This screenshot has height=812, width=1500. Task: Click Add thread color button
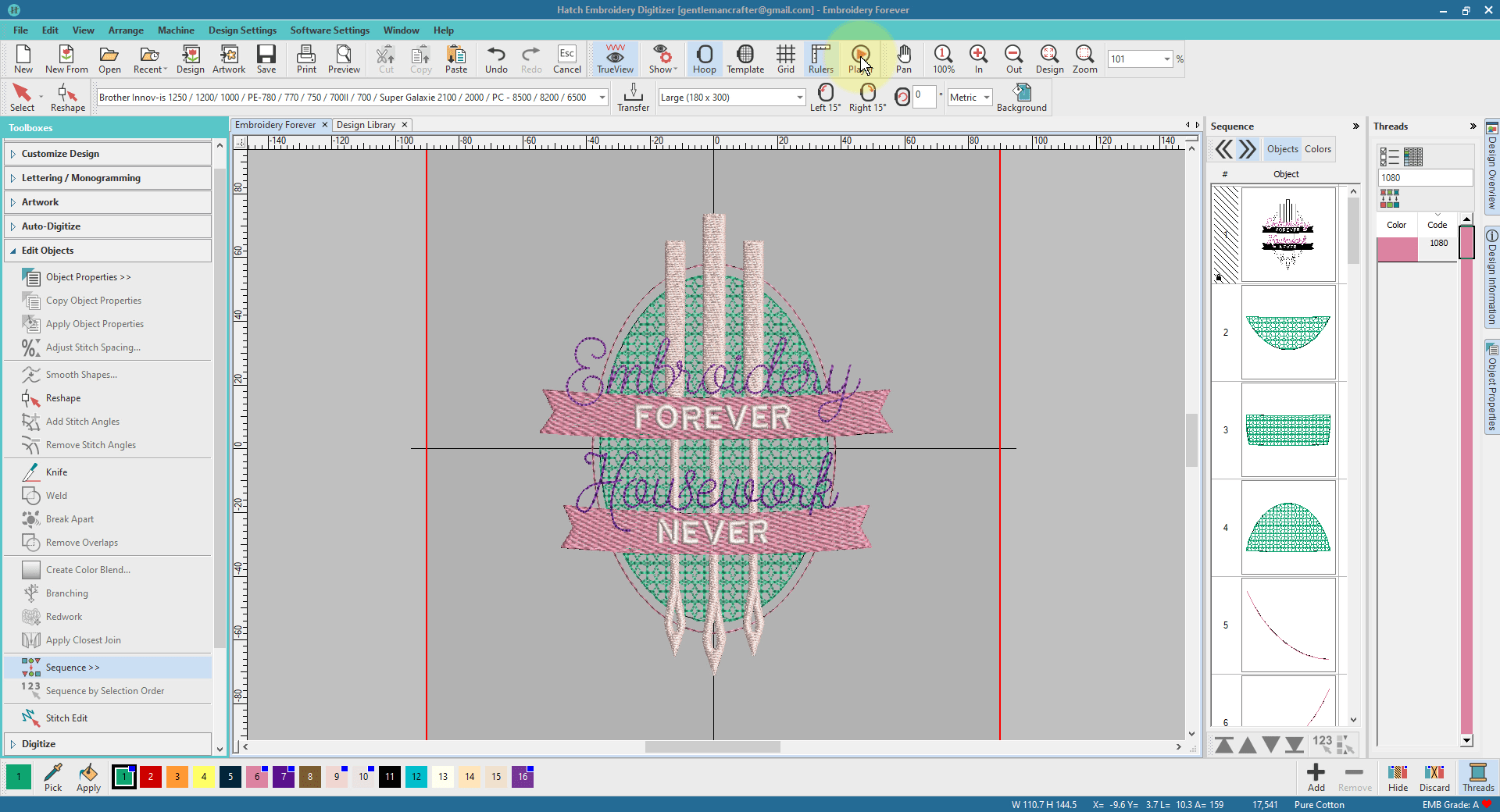[1316, 777]
